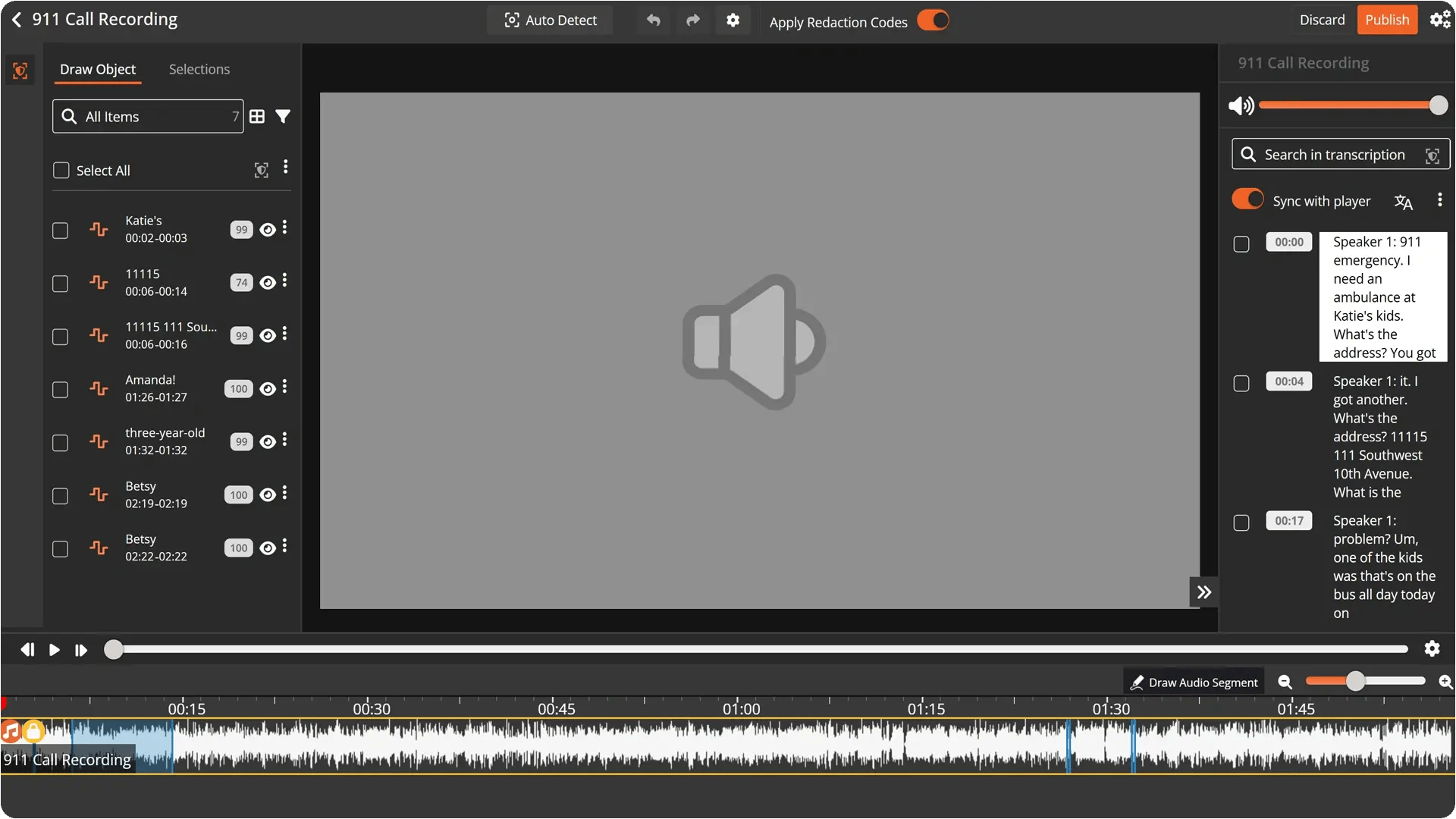The height and width of the screenshot is (819, 1456).
Task: Collapse the transcription panel with double chevron
Action: pos(1203,592)
